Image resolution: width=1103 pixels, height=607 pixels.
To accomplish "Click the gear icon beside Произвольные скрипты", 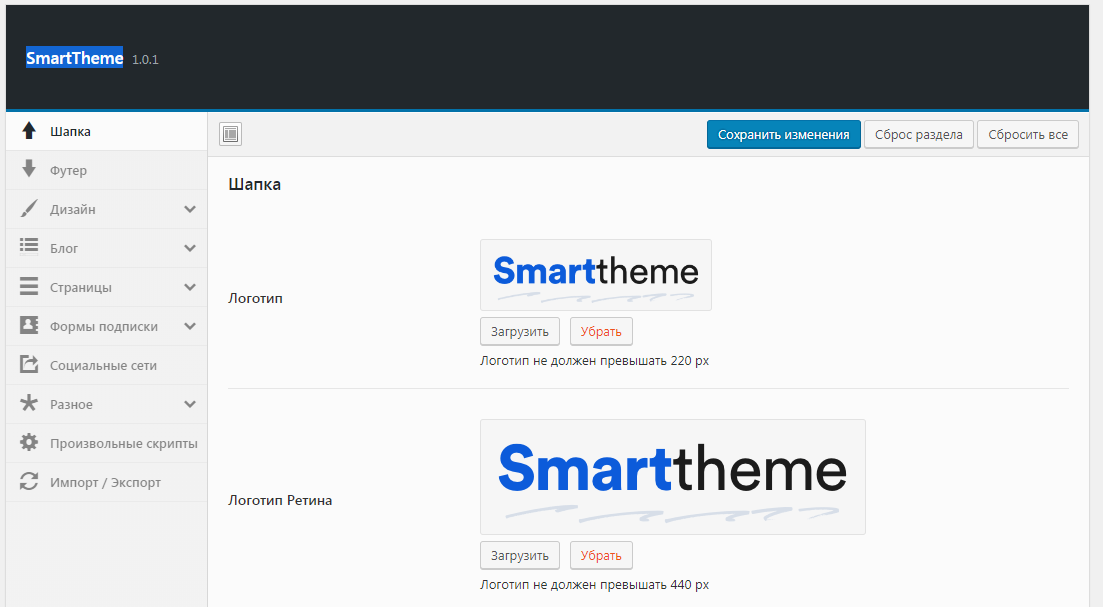I will [29, 443].
